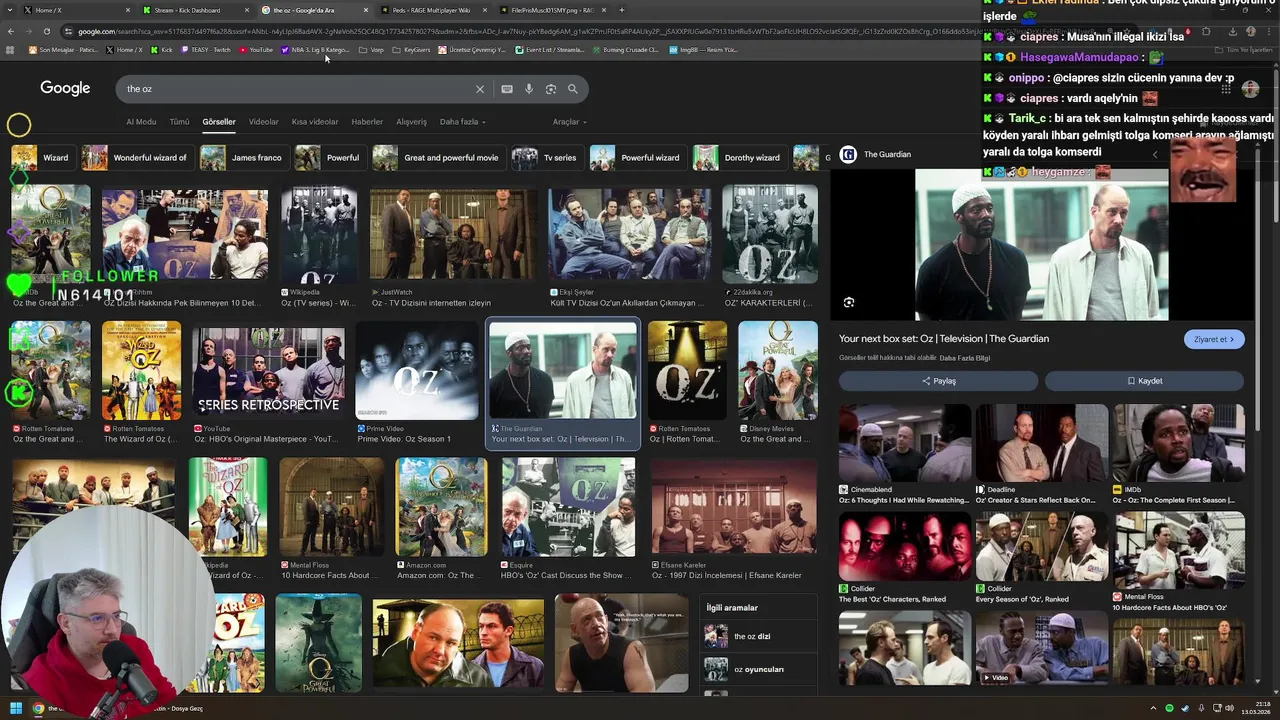Open the YouTube 'Series Retrospective' thumbnail
Viewport: 1280px width, 720px height.
point(268,370)
